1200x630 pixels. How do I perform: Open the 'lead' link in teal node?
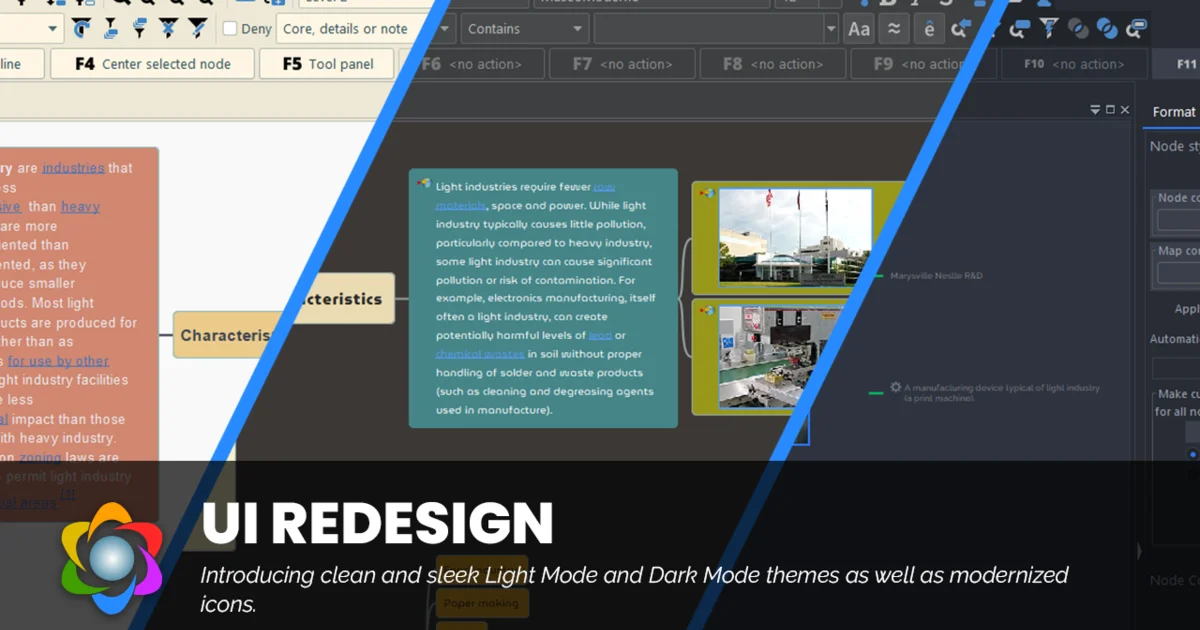coord(600,335)
